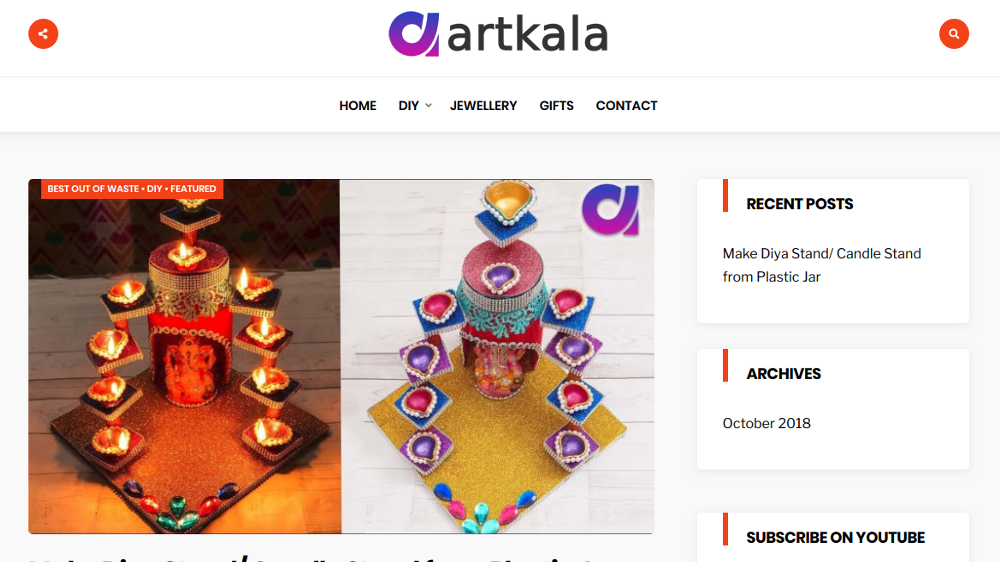Click the SUBSCRIBE ON YOUTUBE heading
1000x562 pixels.
835,538
